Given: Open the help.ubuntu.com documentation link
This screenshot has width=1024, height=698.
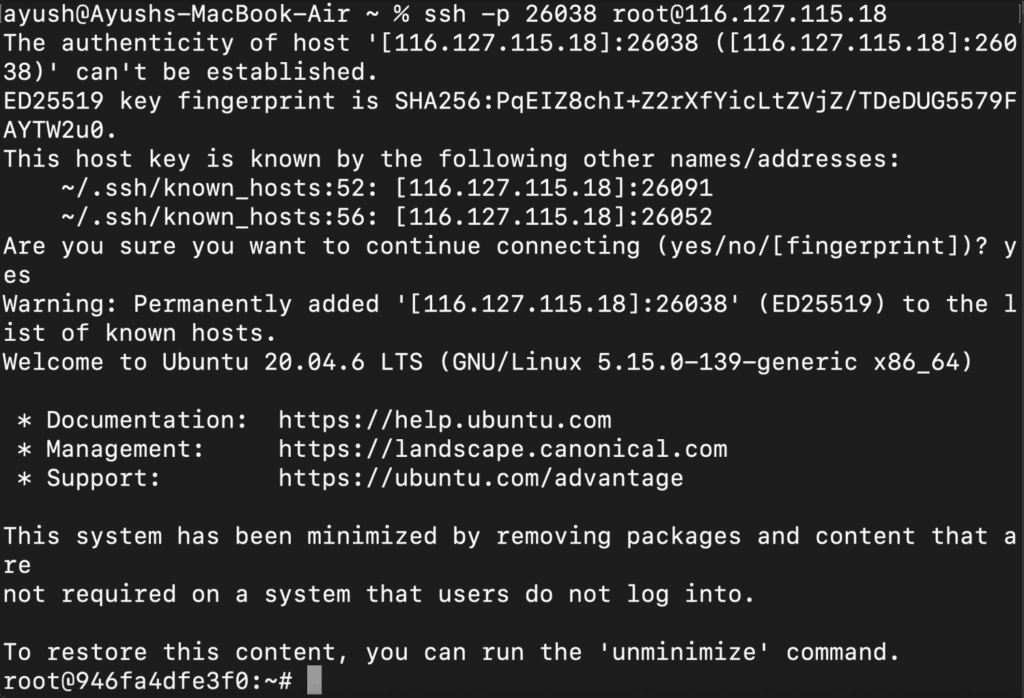Looking at the screenshot, I should pos(445,420).
